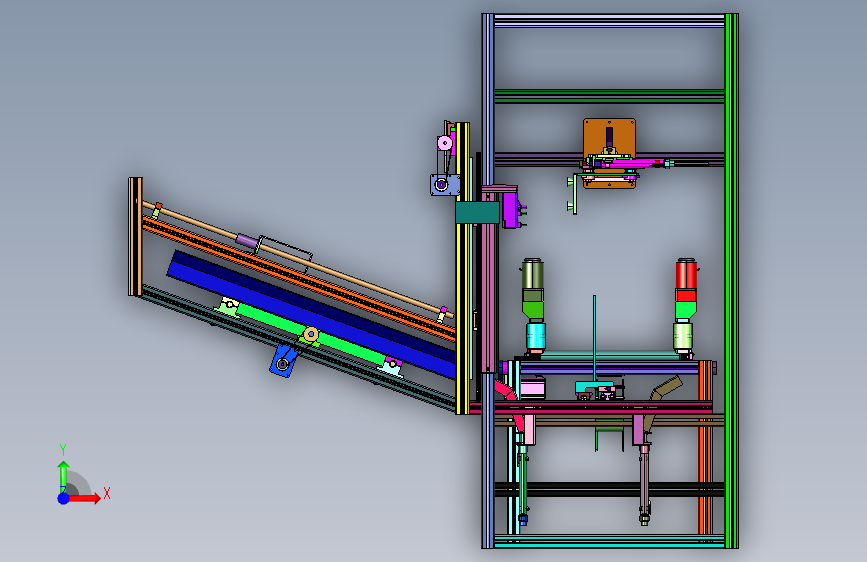Viewport: 867px width, 562px height.
Task: Select the purple sleeve on the tan rod
Action: 247,241
